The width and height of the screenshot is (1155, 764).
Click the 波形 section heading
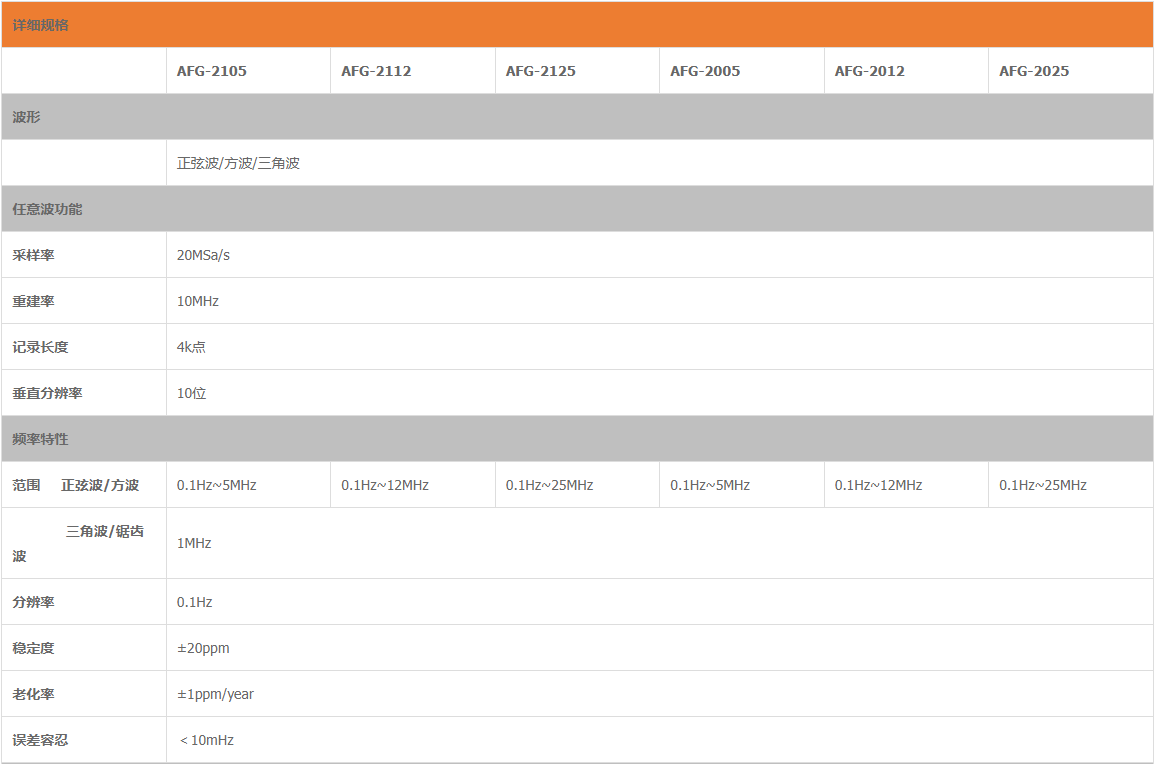27,117
